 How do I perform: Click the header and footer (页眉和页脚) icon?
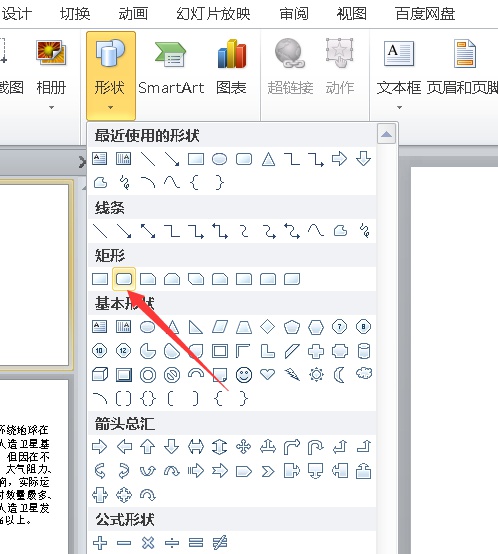coord(465,54)
